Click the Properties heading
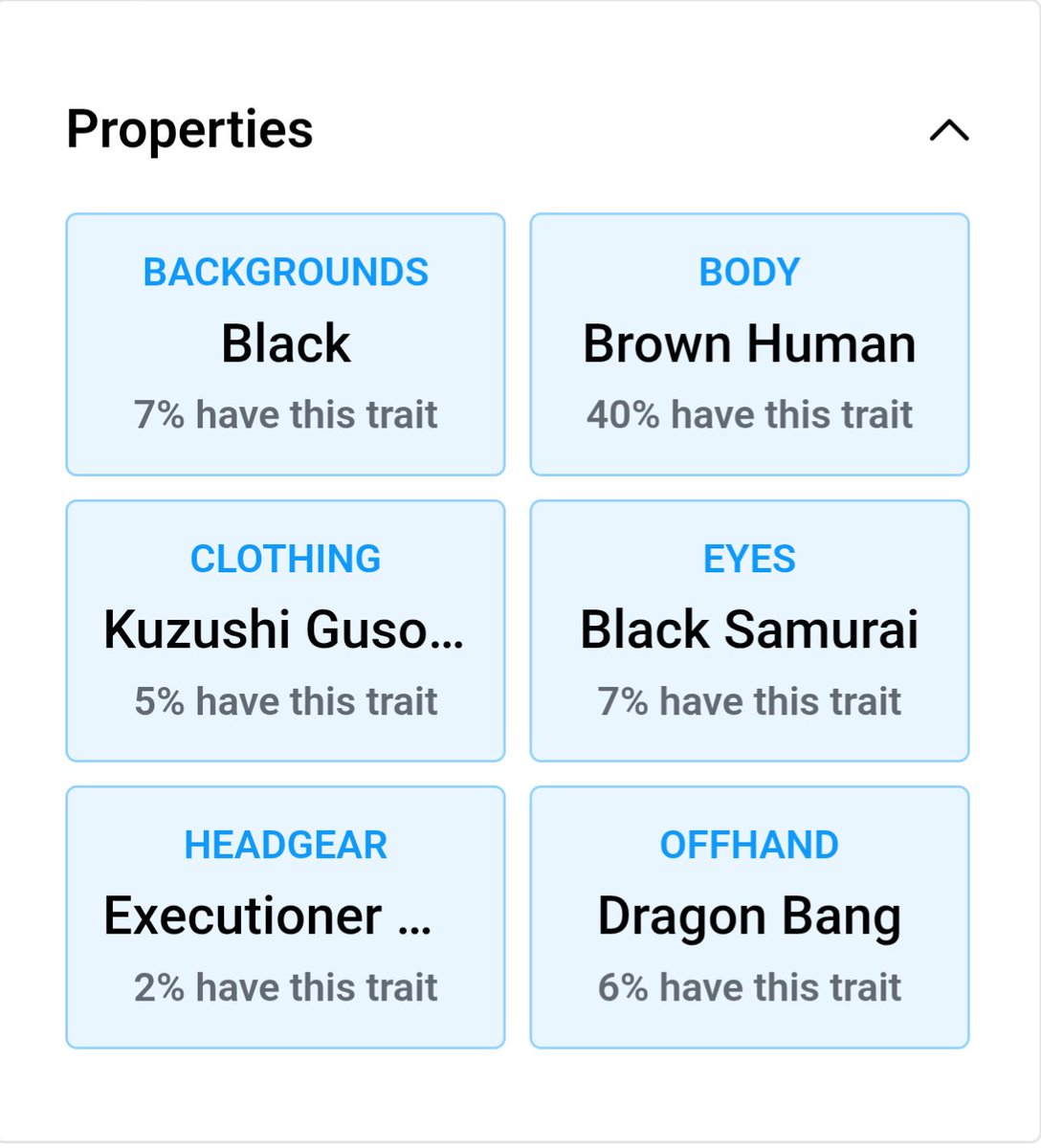This screenshot has width=1041, height=1148. [x=189, y=129]
